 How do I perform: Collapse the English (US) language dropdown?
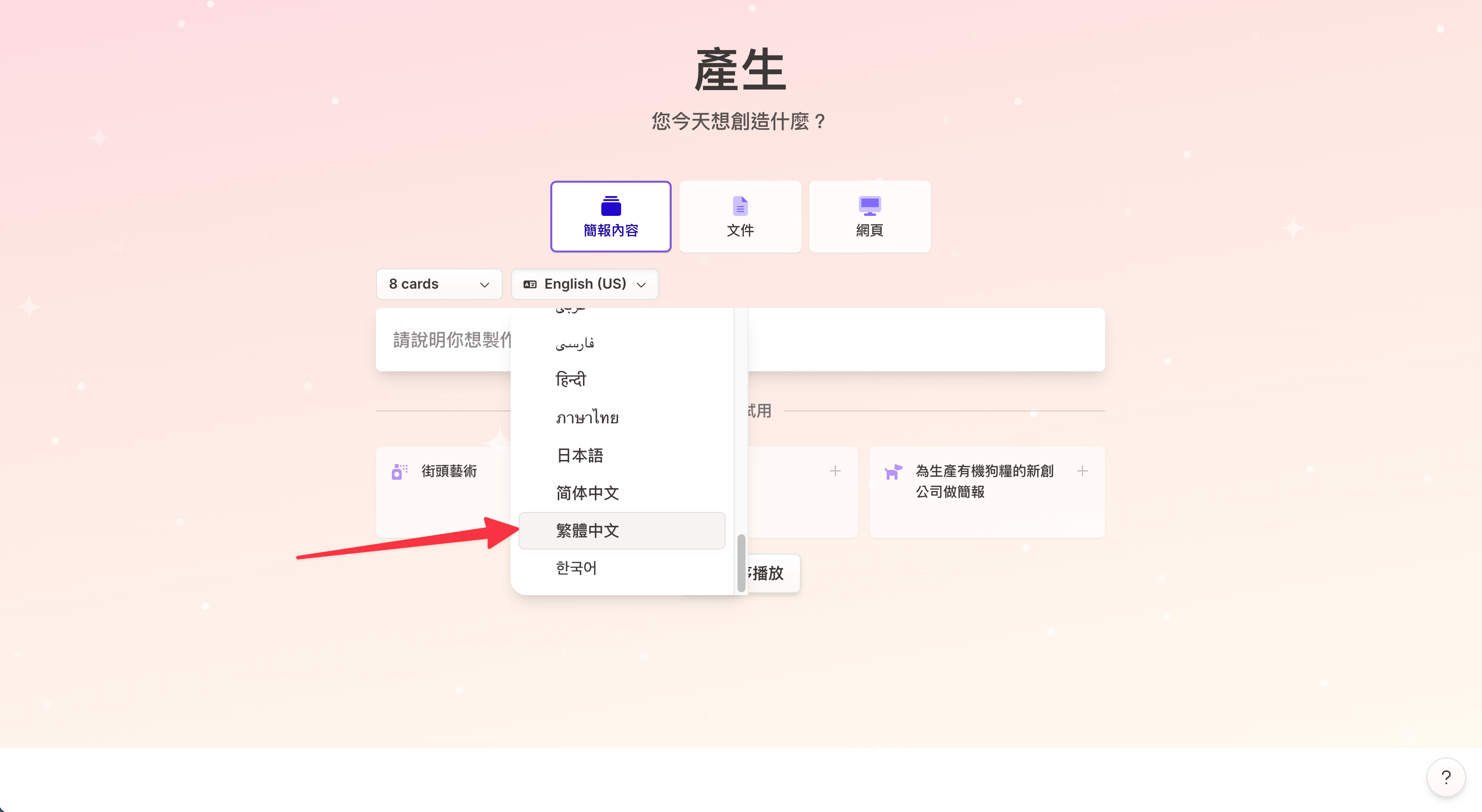(584, 285)
